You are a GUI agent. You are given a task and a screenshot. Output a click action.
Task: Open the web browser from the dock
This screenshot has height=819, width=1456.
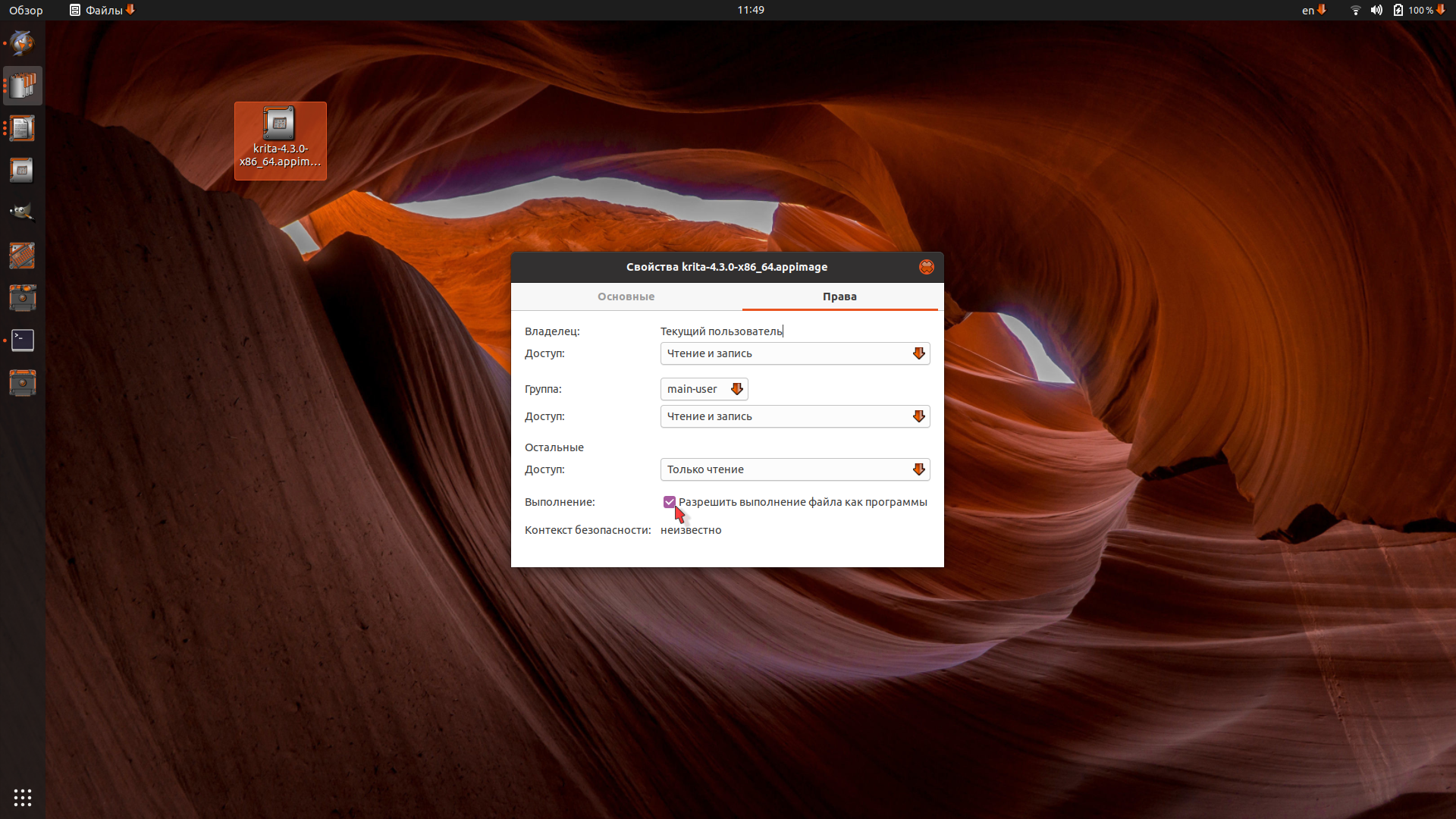point(22,43)
